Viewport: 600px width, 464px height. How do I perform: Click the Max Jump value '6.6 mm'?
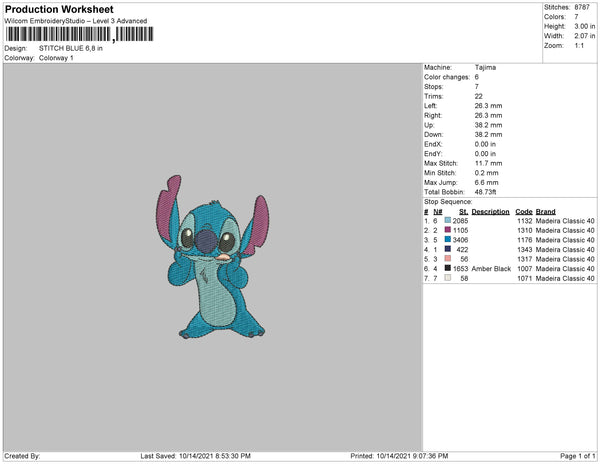pyautogui.click(x=486, y=182)
